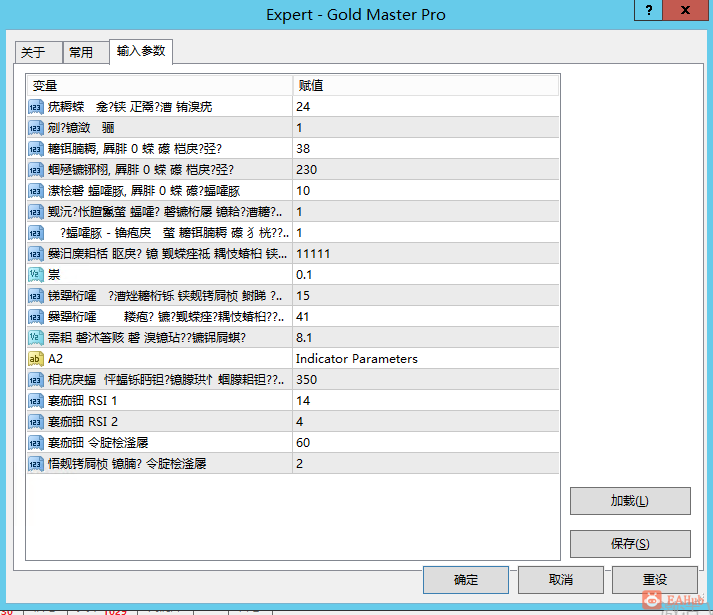Click integer icon of row with value 230
713x615 pixels.
pyautogui.click(x=35, y=170)
